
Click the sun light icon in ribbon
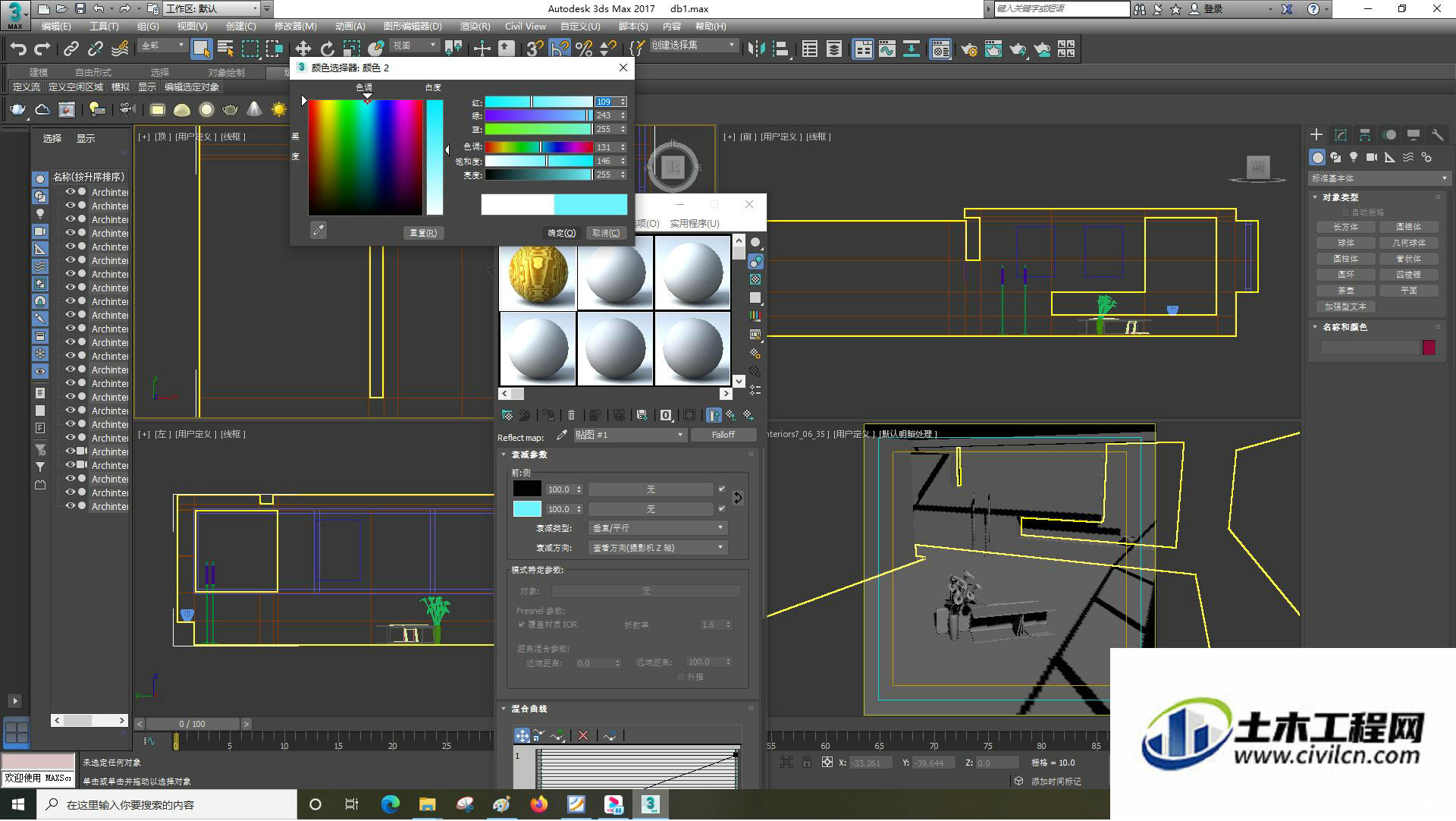click(x=279, y=110)
